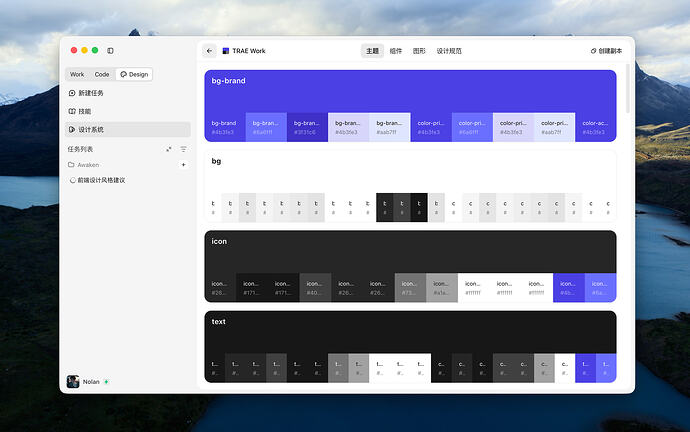Click the green badge next to Nolan

coord(106,382)
